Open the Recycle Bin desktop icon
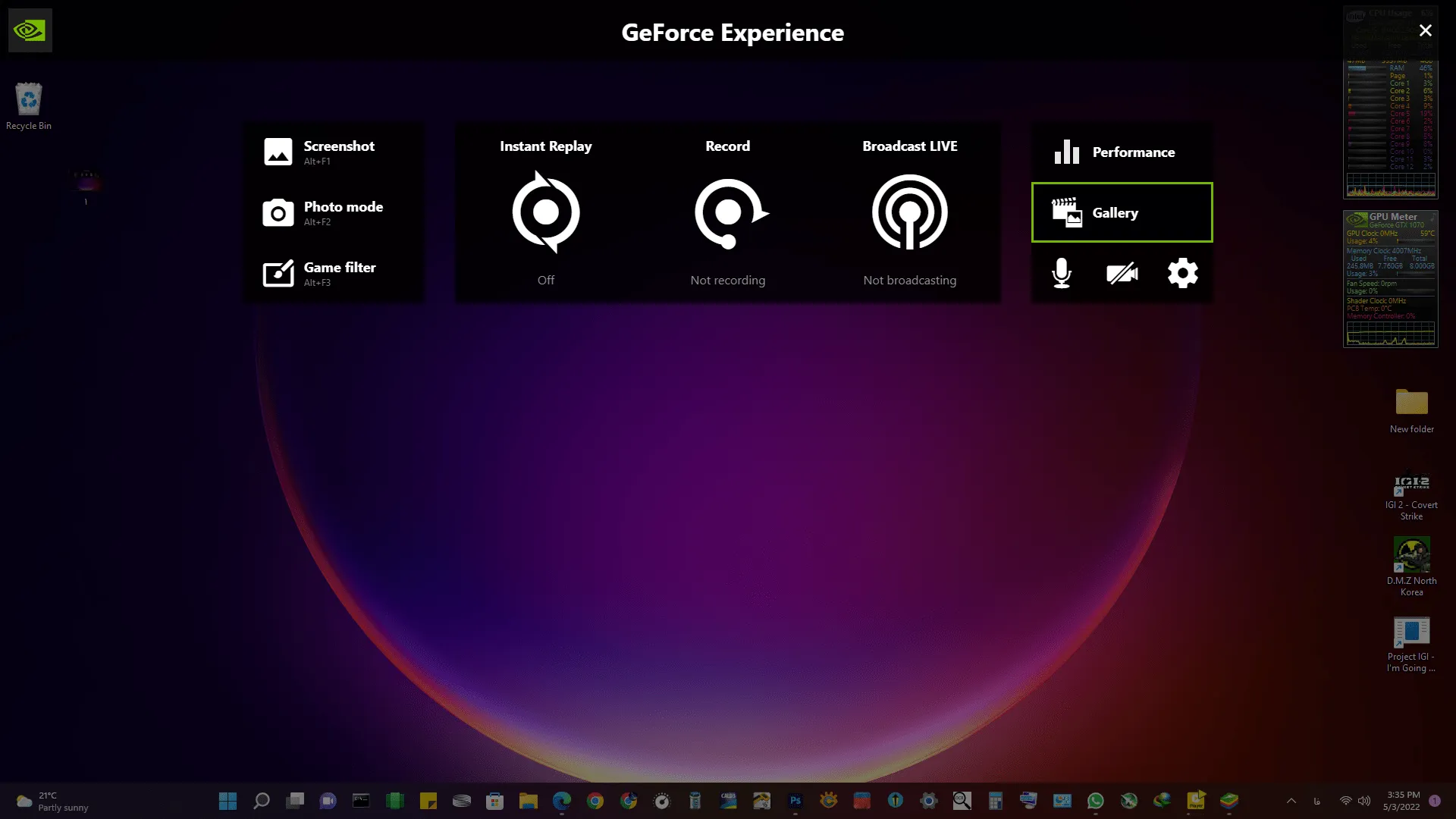Image resolution: width=1456 pixels, height=819 pixels. 29,100
